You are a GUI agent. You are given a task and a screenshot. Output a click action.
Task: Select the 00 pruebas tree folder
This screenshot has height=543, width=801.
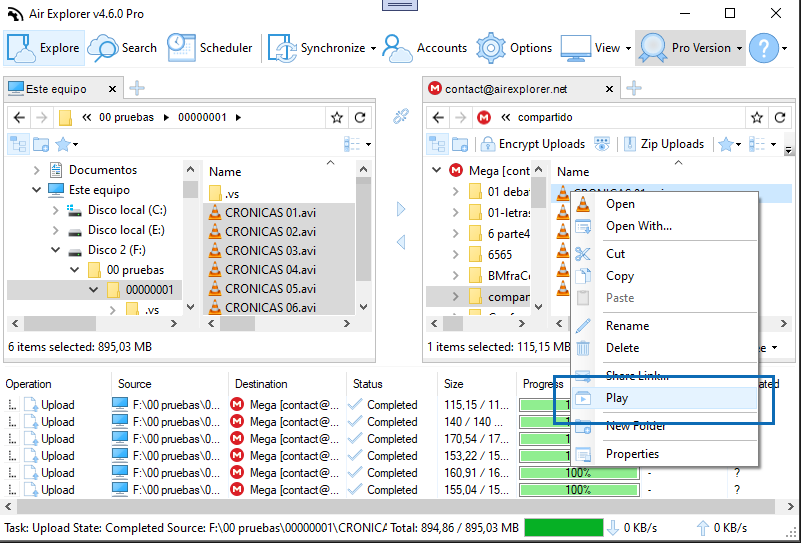pos(126,270)
